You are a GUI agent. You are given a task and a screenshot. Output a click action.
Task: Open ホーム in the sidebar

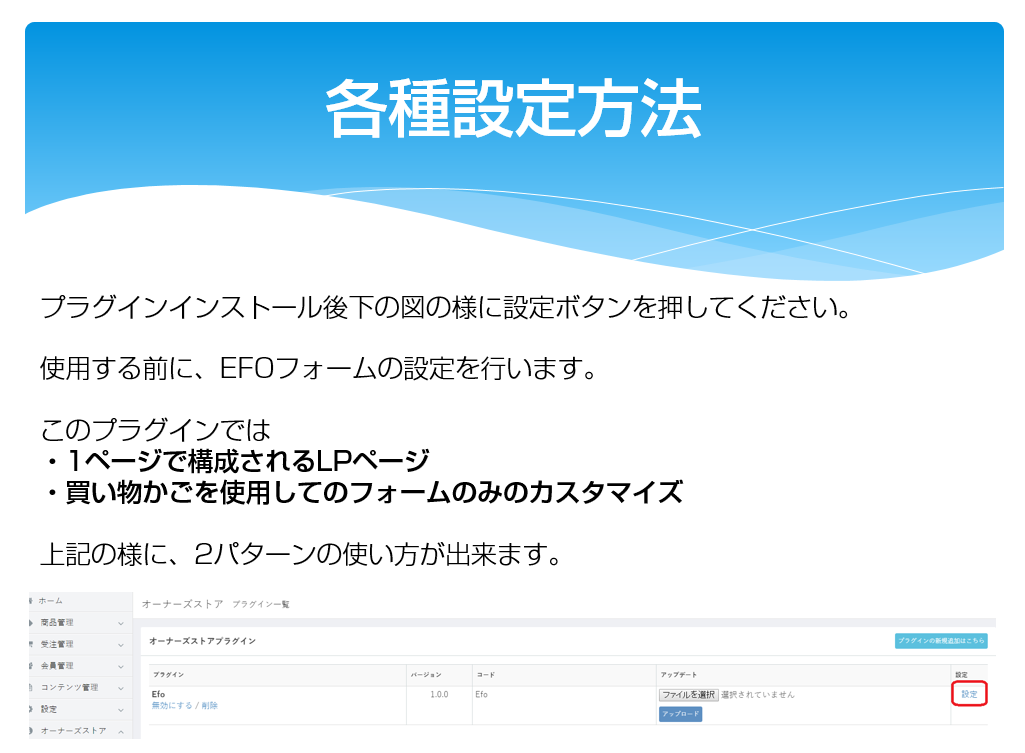(x=51, y=600)
